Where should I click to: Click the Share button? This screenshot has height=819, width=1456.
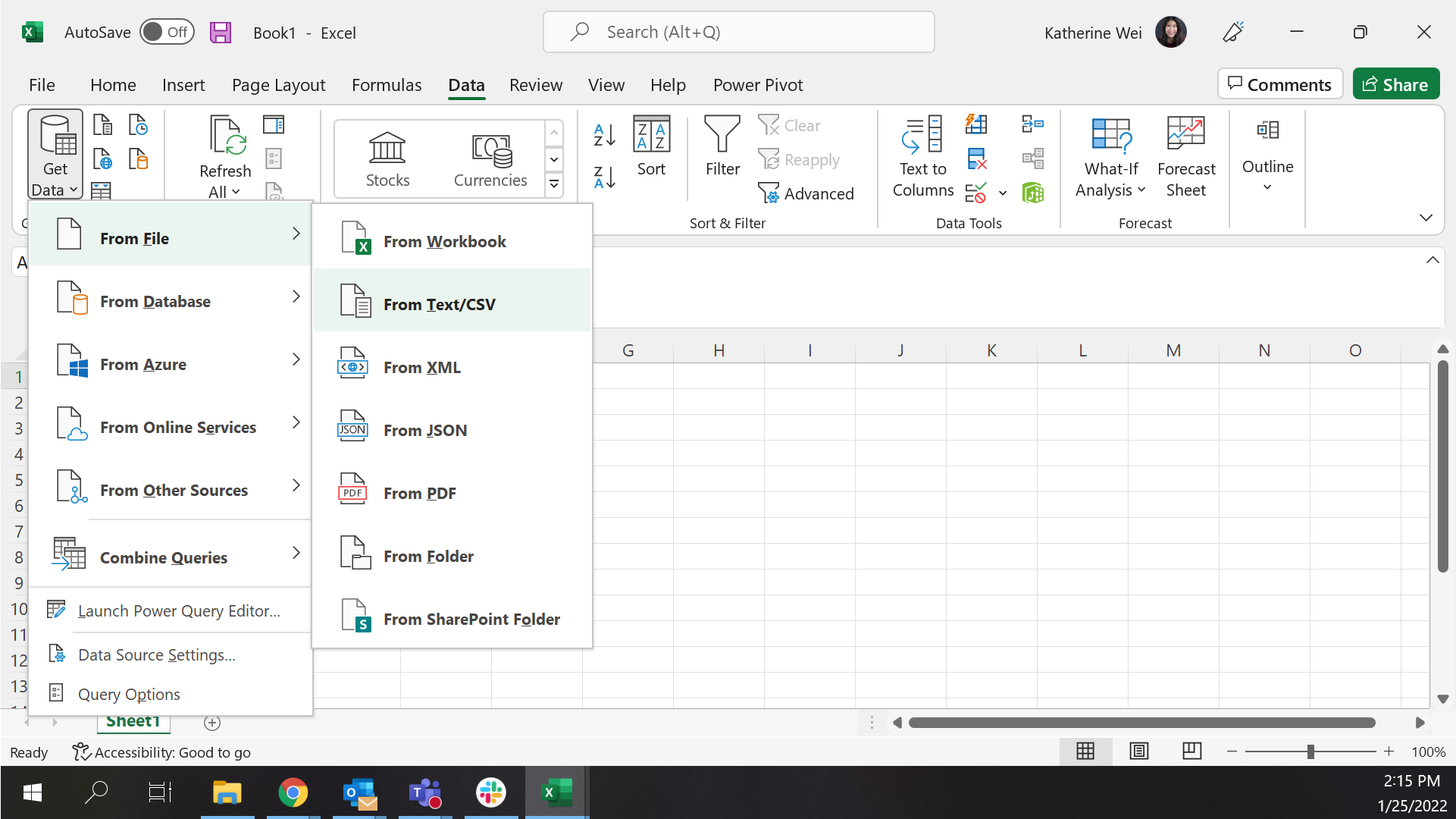point(1395,85)
